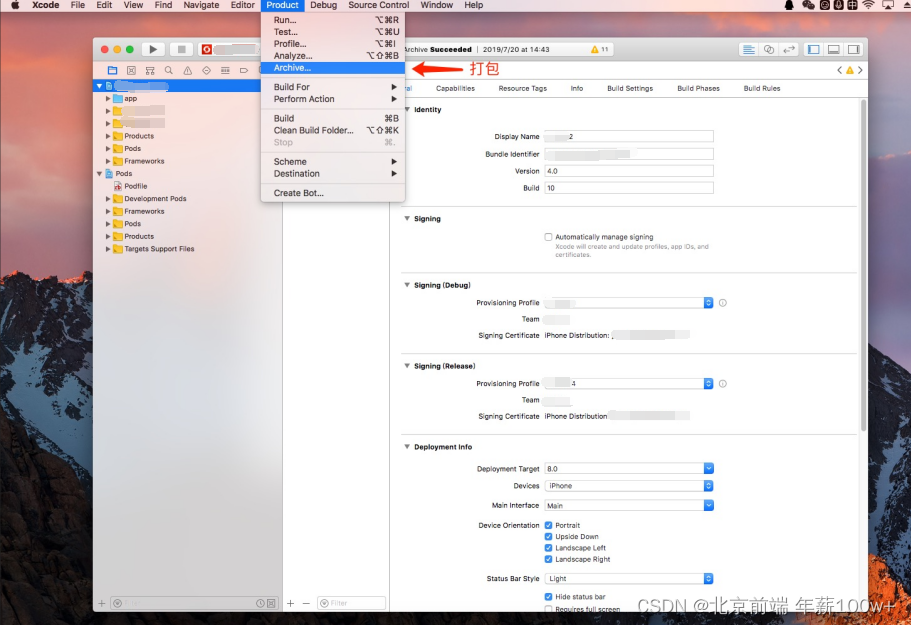Switch to the Capabilities tab
Screen dimensions: 911x625
click(456, 88)
